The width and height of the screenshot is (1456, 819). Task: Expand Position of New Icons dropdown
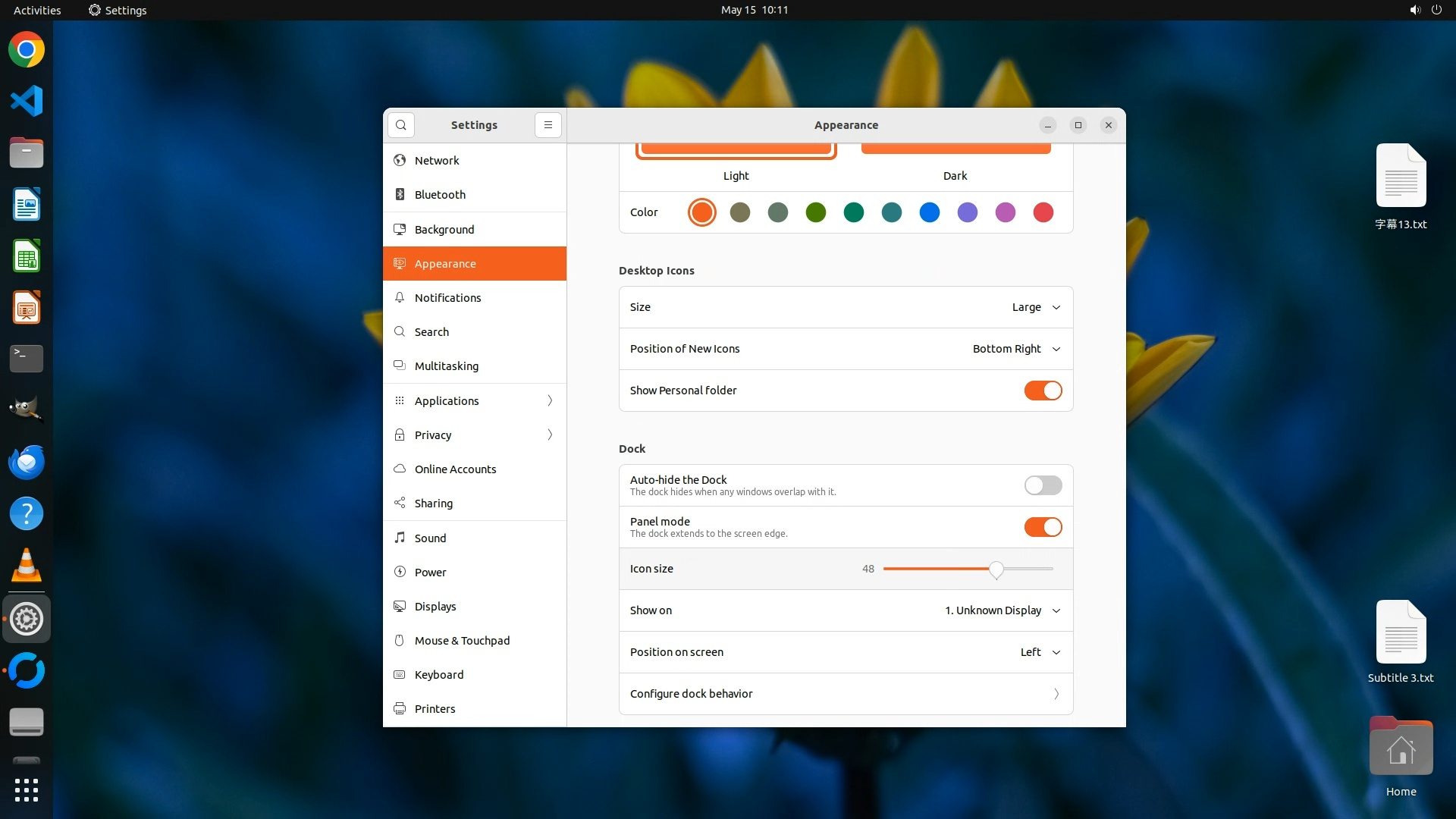tap(1016, 349)
